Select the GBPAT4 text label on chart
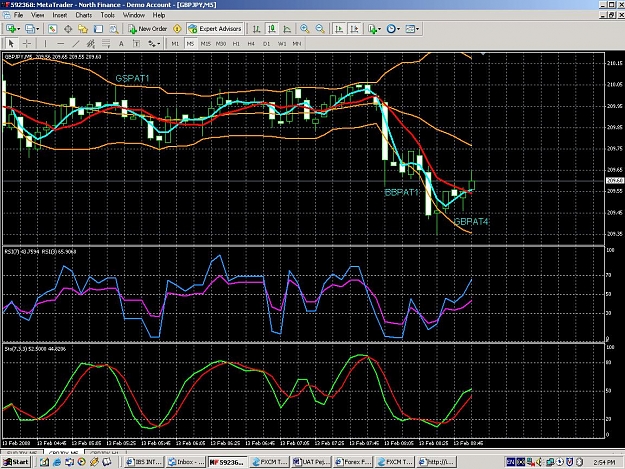The width and height of the screenshot is (625, 469). click(x=471, y=222)
